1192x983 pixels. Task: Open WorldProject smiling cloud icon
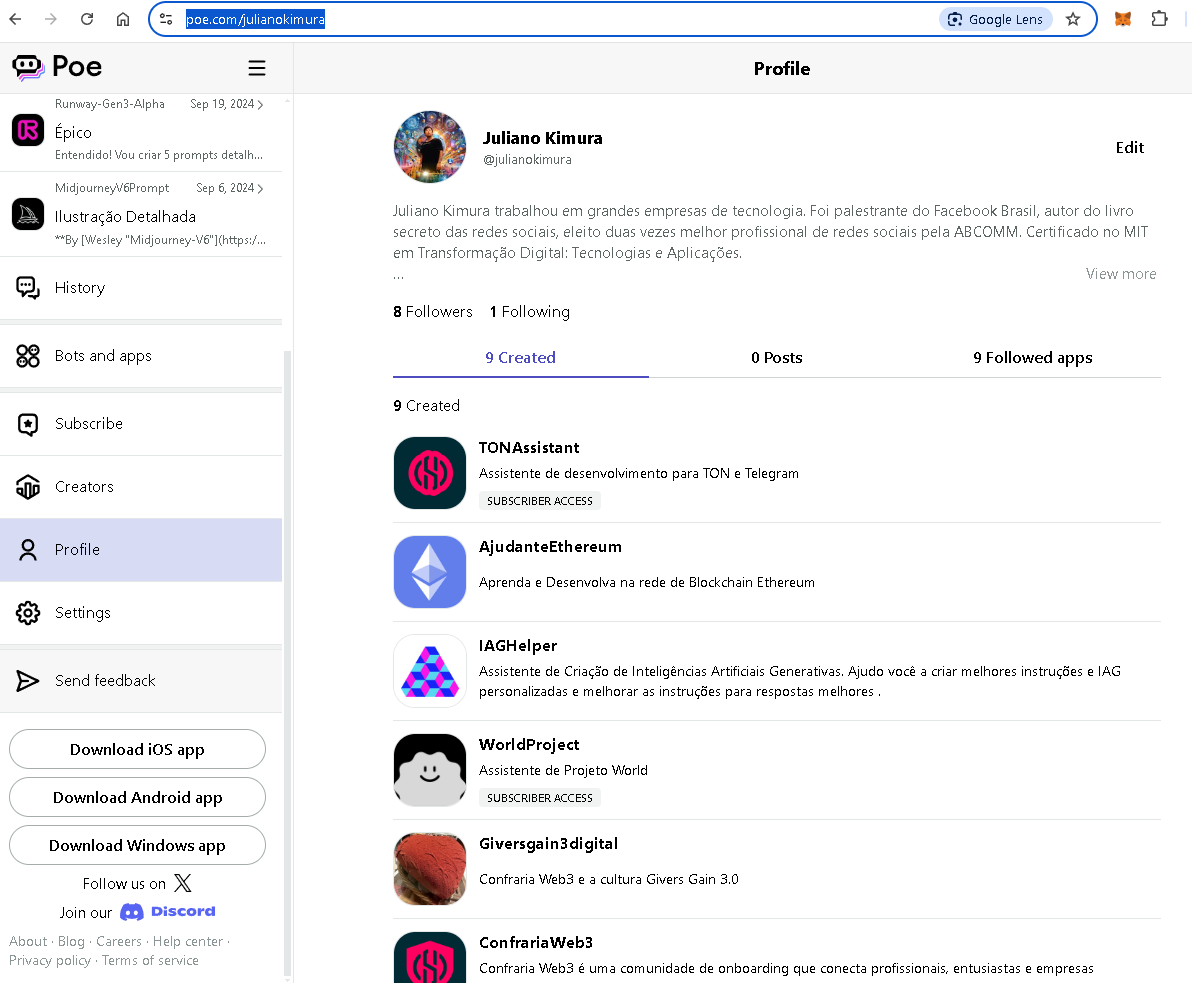click(x=430, y=769)
